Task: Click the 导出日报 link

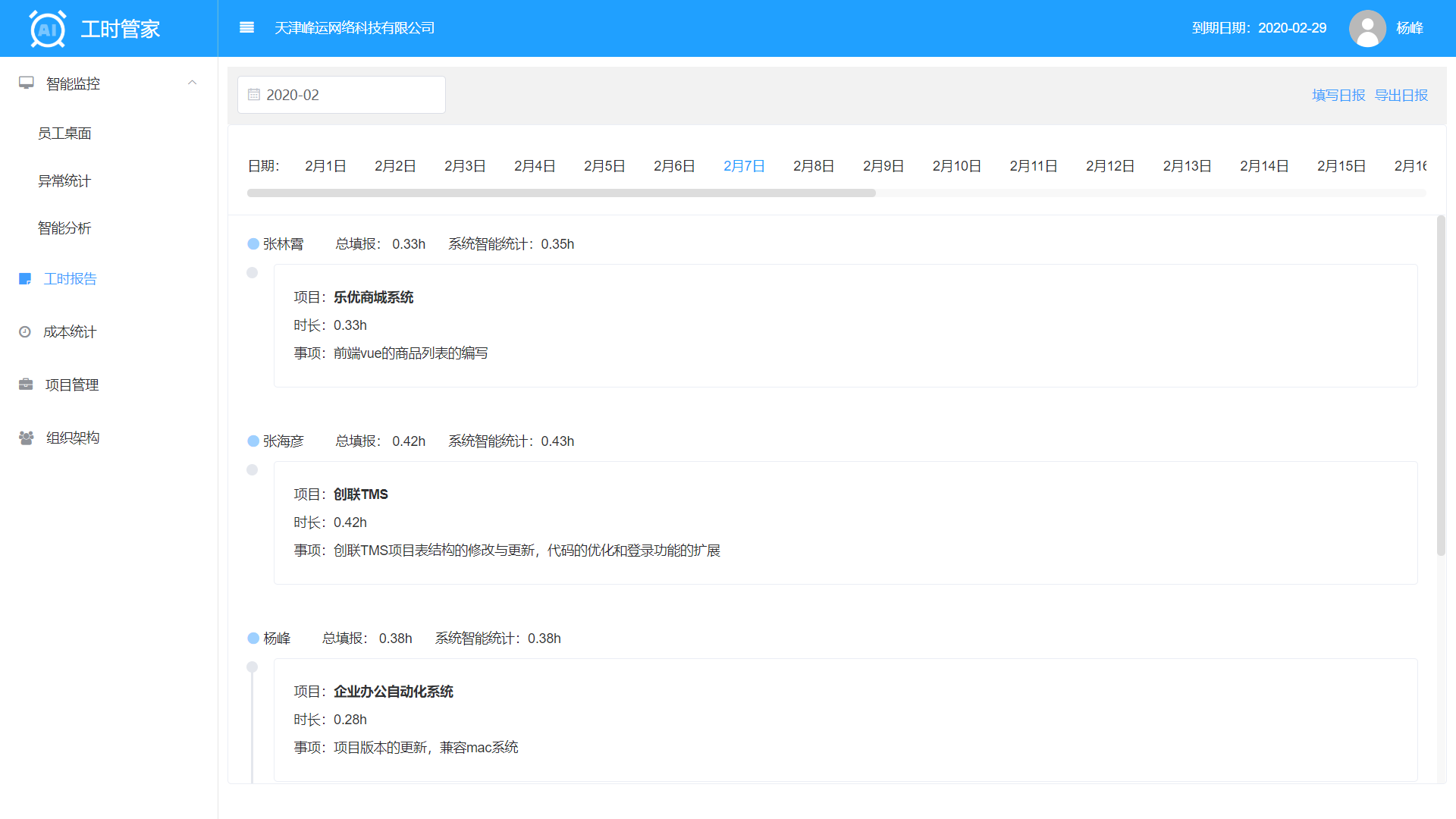Action: pos(1401,96)
